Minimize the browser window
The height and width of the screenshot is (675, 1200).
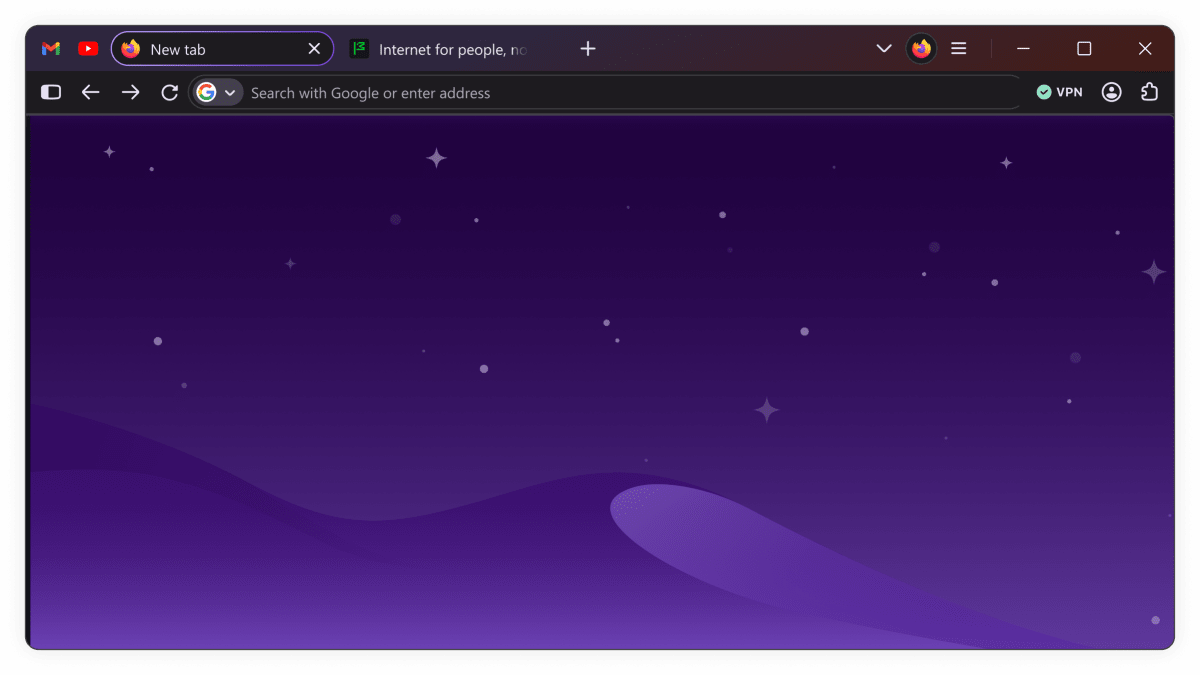point(1023,49)
